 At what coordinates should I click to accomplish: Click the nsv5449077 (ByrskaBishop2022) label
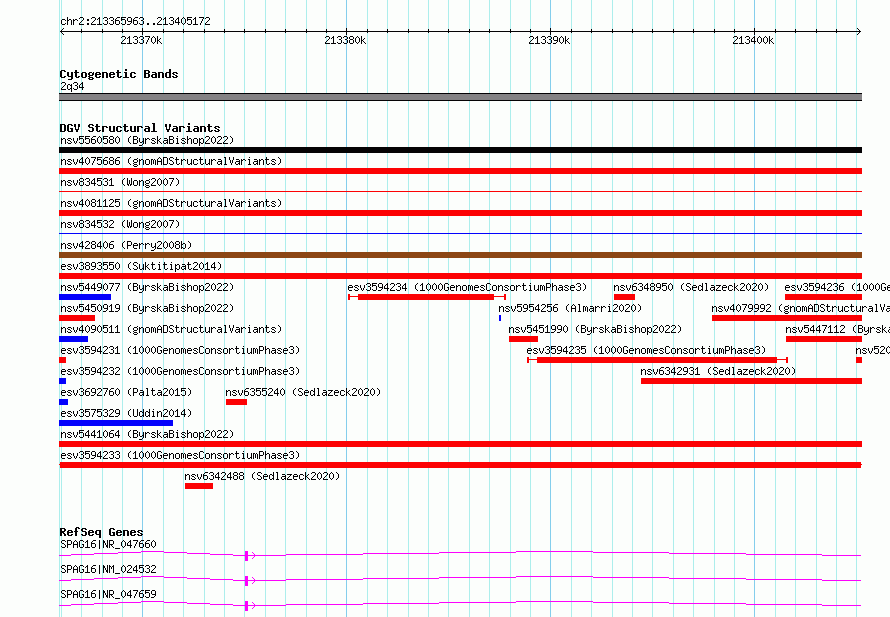pyautogui.click(x=147, y=287)
